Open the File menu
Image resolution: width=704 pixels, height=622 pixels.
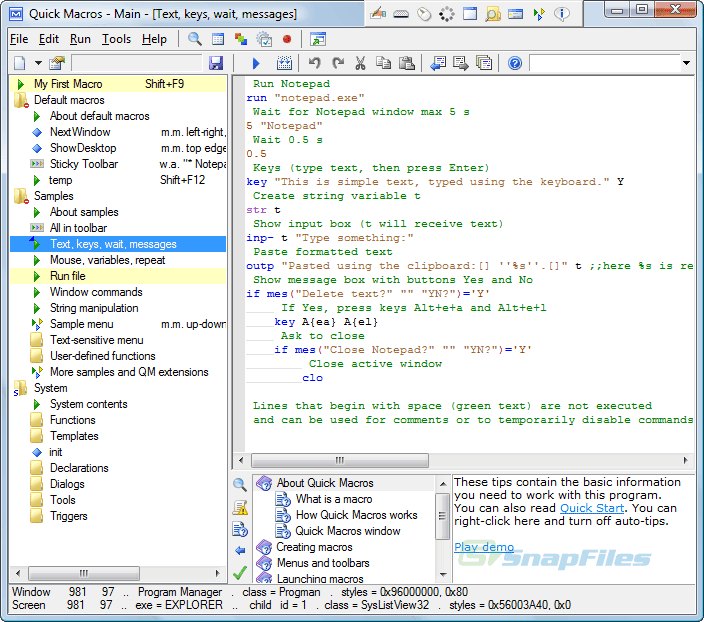pos(19,40)
